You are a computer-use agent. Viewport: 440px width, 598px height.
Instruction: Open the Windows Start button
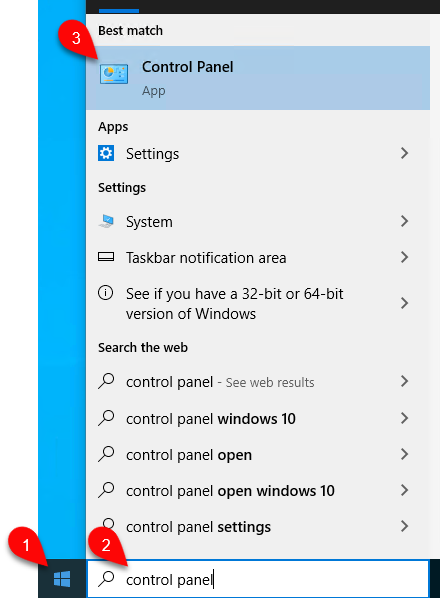[x=62, y=579]
